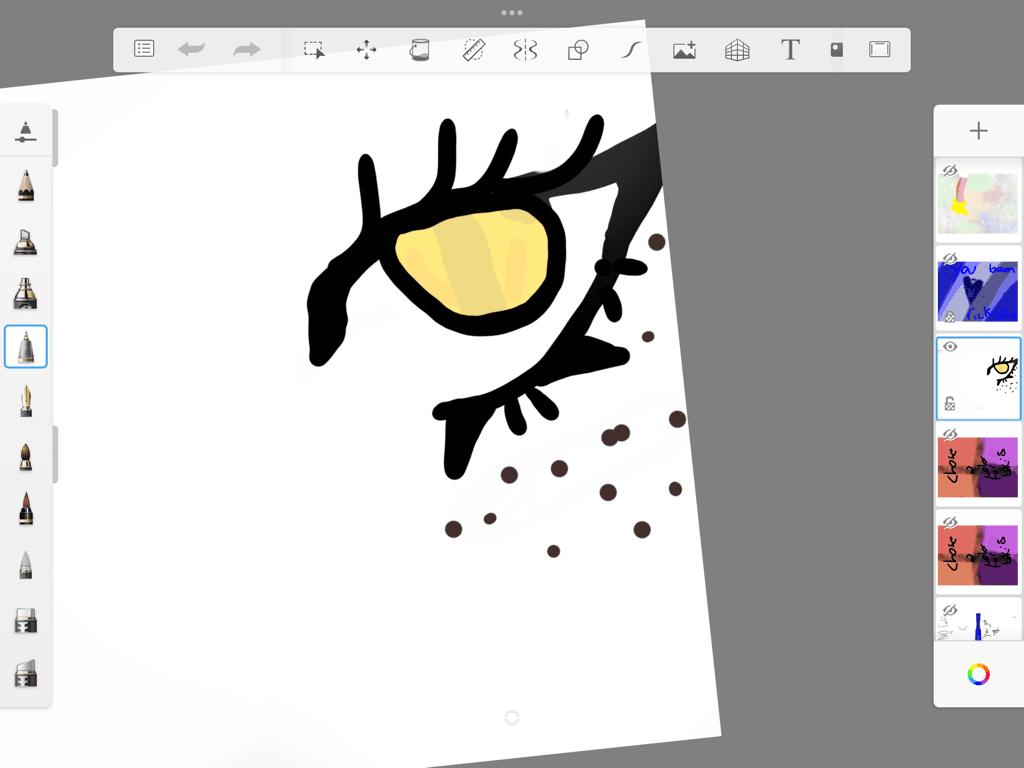
Task: Open the color wheel picker
Action: [x=978, y=675]
